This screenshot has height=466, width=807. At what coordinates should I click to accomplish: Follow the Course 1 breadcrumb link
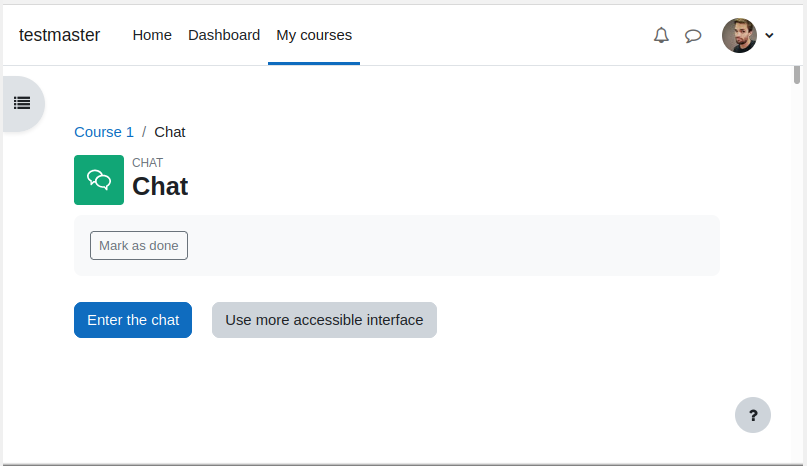(x=104, y=132)
